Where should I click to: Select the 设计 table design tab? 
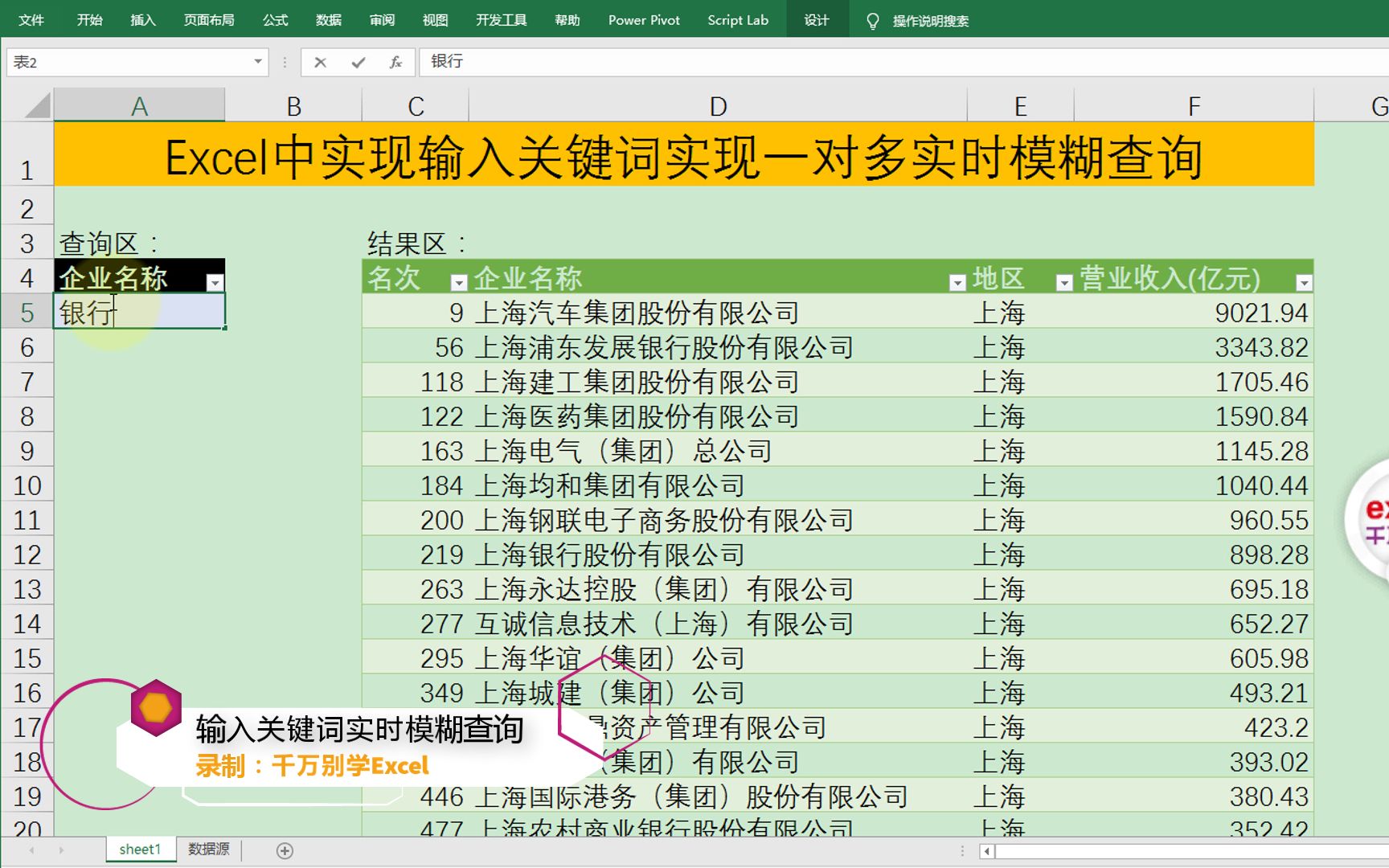816,20
